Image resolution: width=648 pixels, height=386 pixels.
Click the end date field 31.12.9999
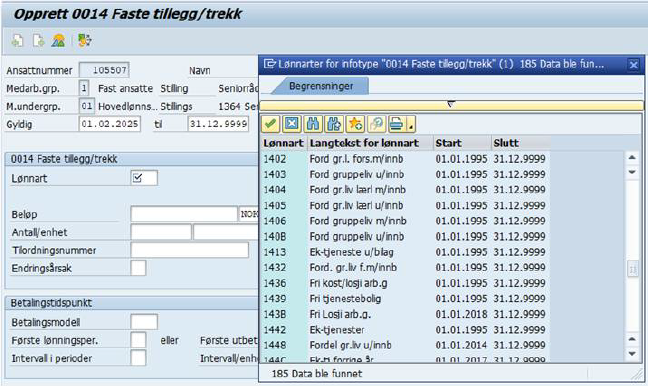218,124
